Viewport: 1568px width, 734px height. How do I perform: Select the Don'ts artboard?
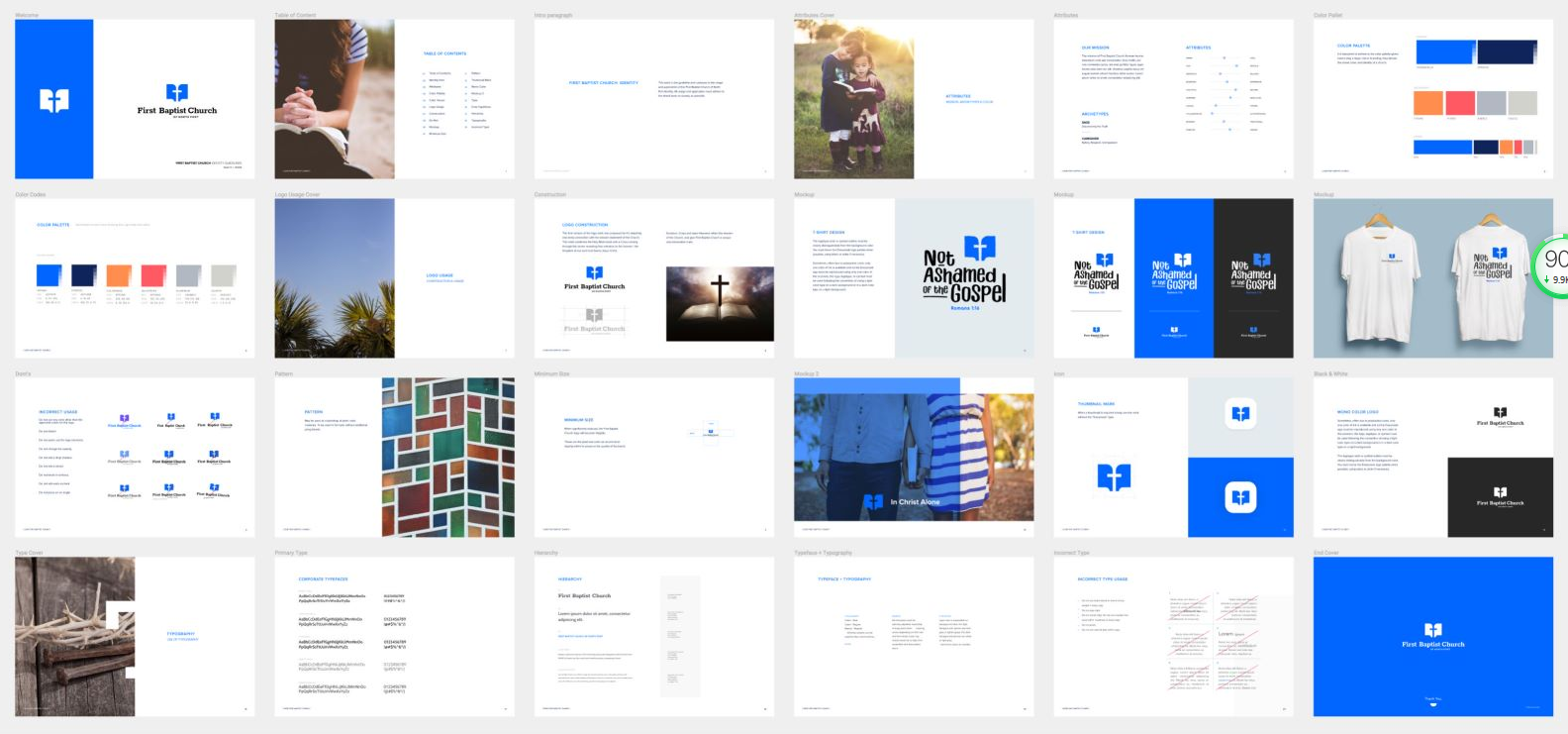click(135, 458)
